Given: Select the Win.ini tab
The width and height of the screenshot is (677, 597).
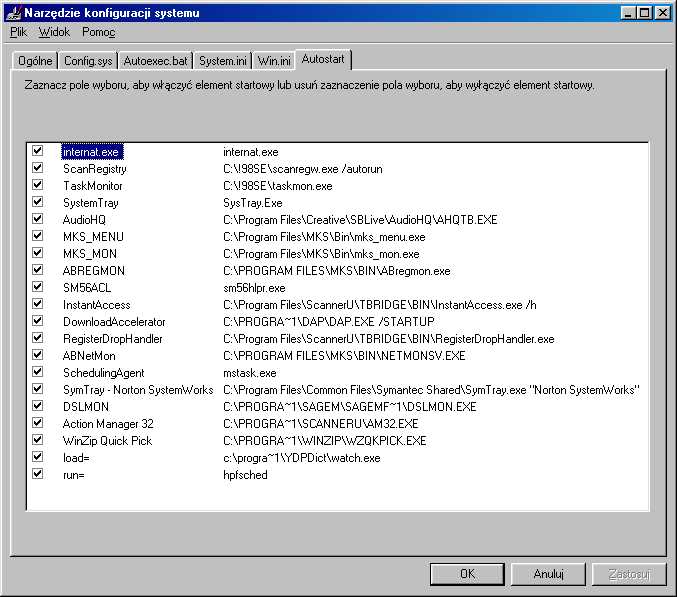Looking at the screenshot, I should 273,61.
